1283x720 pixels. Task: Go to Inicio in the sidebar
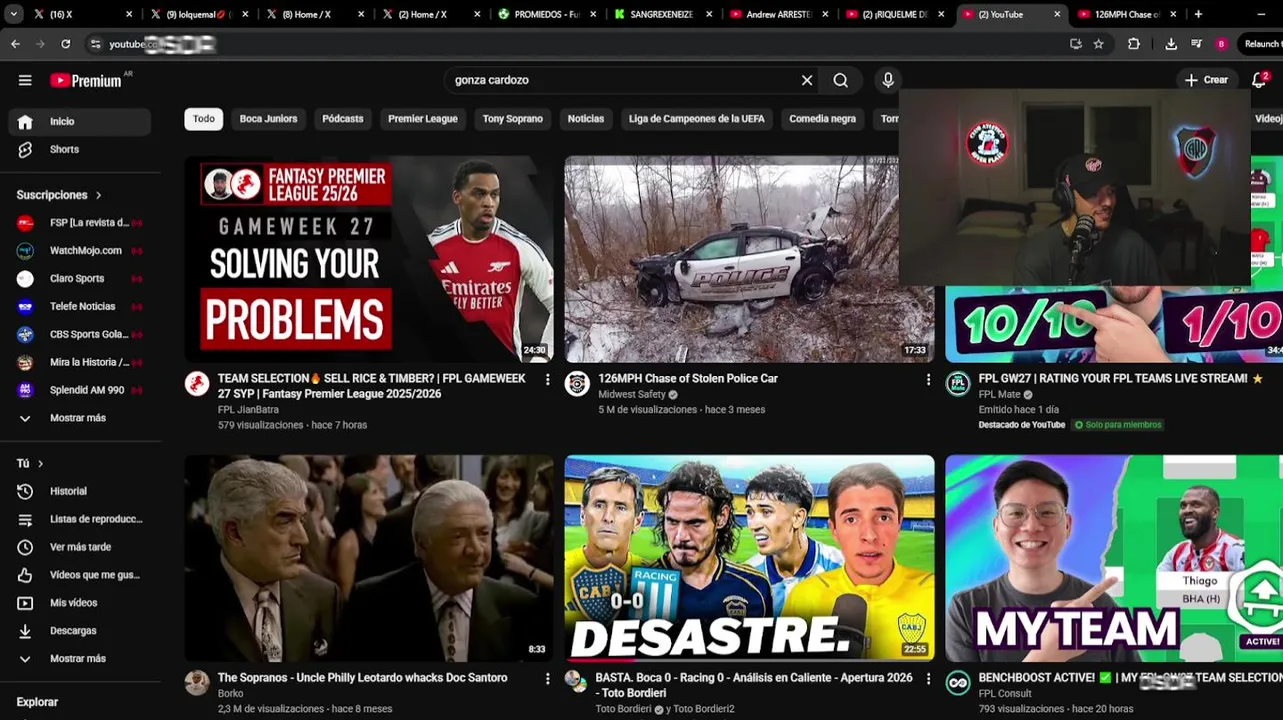point(79,121)
